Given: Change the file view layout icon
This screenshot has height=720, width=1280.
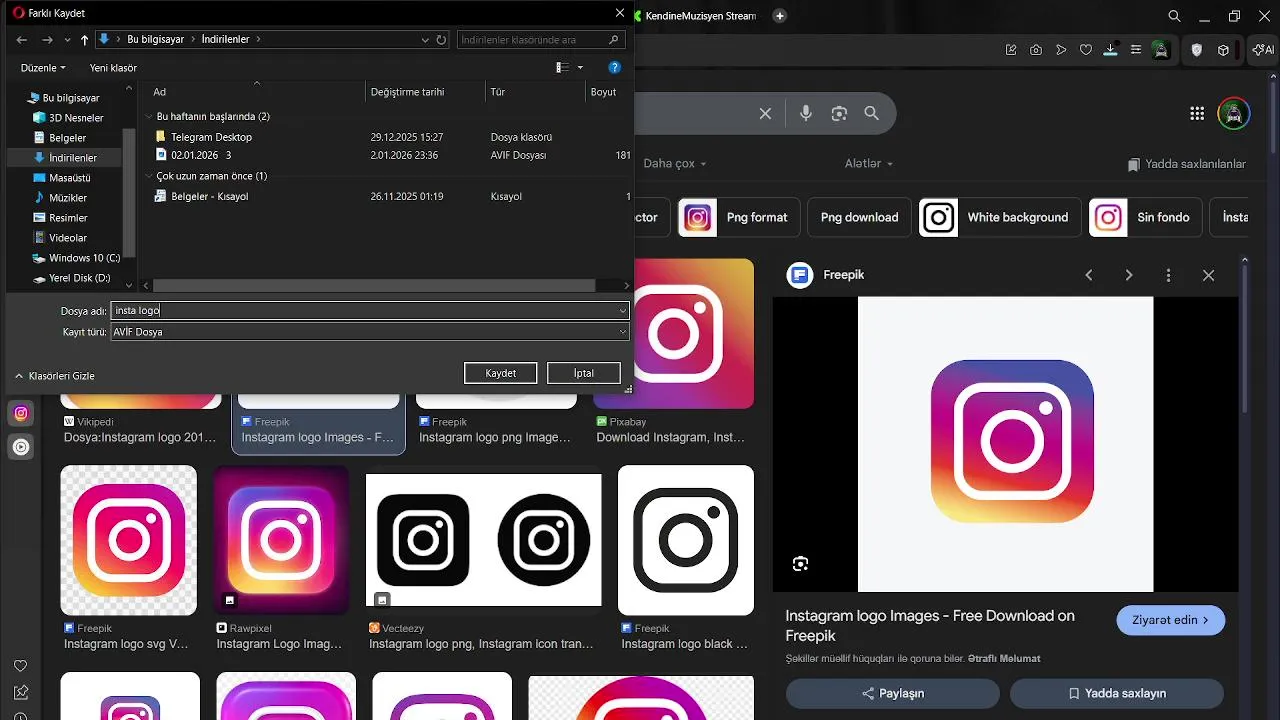Looking at the screenshot, I should (x=562, y=68).
